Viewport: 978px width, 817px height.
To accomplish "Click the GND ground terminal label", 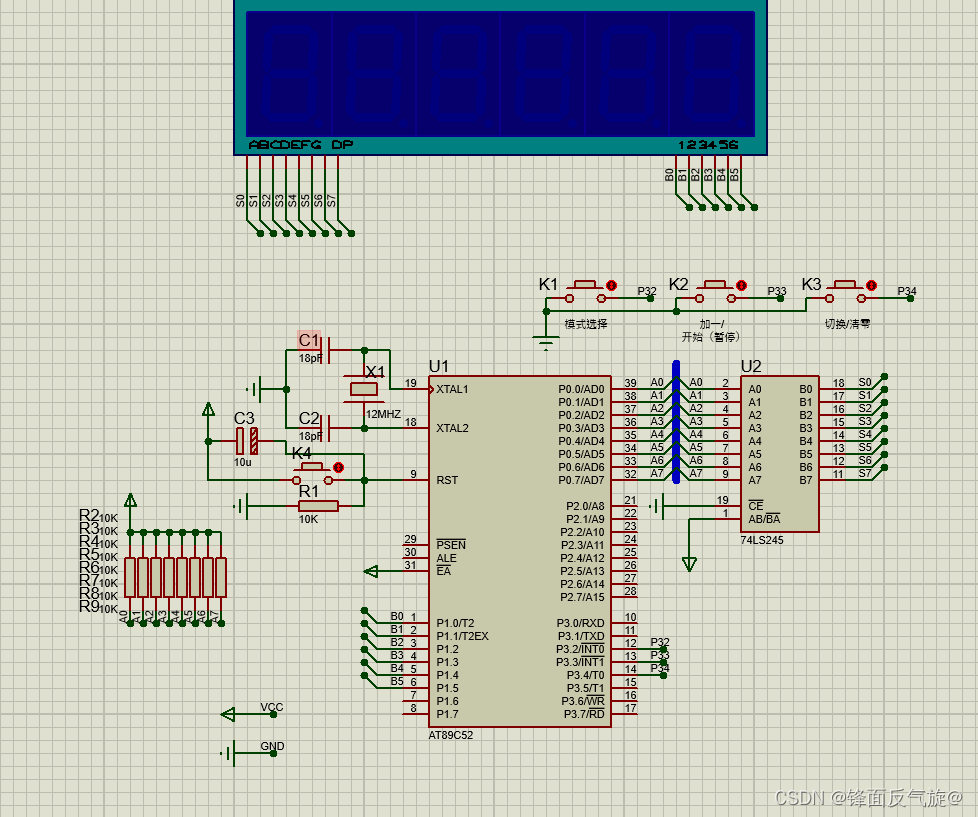I will (272, 746).
